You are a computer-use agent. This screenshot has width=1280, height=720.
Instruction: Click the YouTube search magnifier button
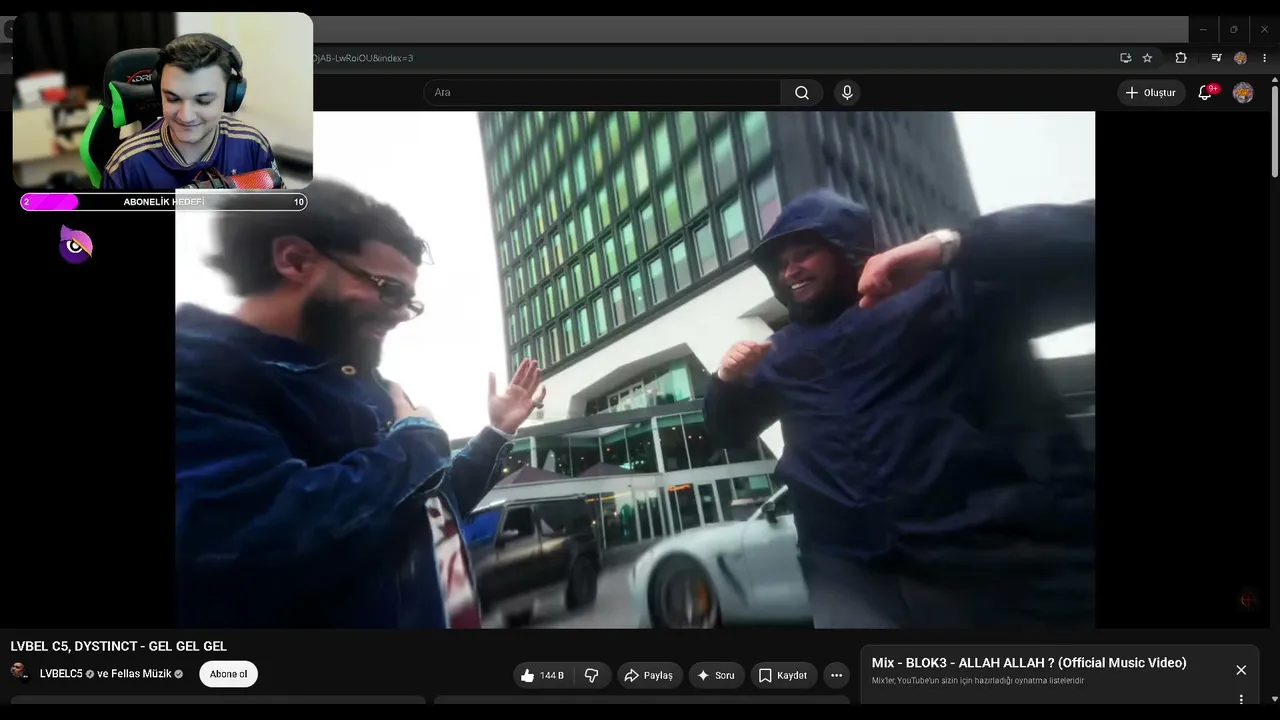[x=802, y=93]
